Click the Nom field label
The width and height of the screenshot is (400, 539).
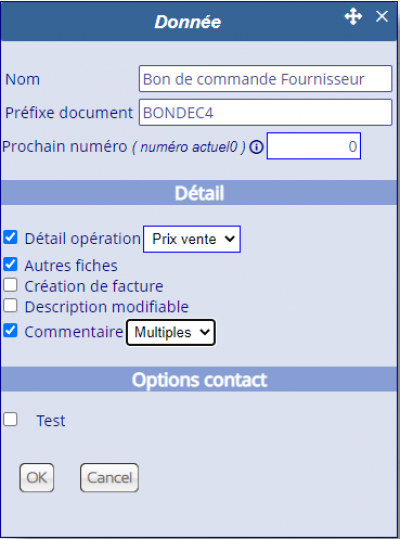click(23, 79)
